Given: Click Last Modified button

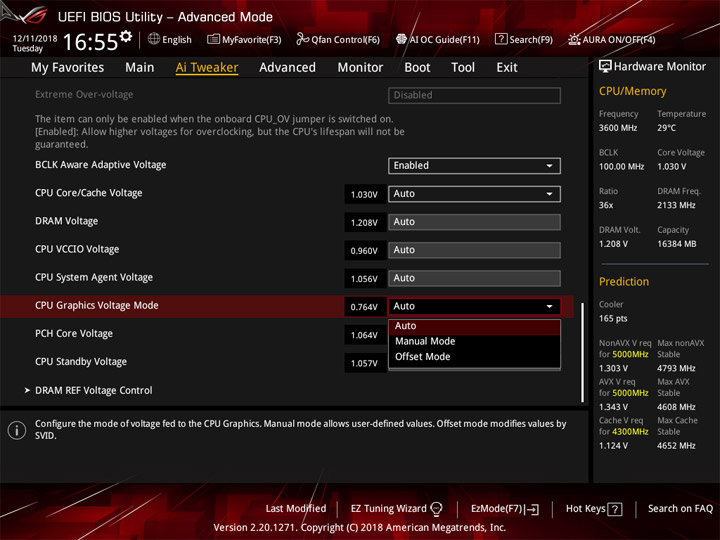Looking at the screenshot, I should pos(296,509).
